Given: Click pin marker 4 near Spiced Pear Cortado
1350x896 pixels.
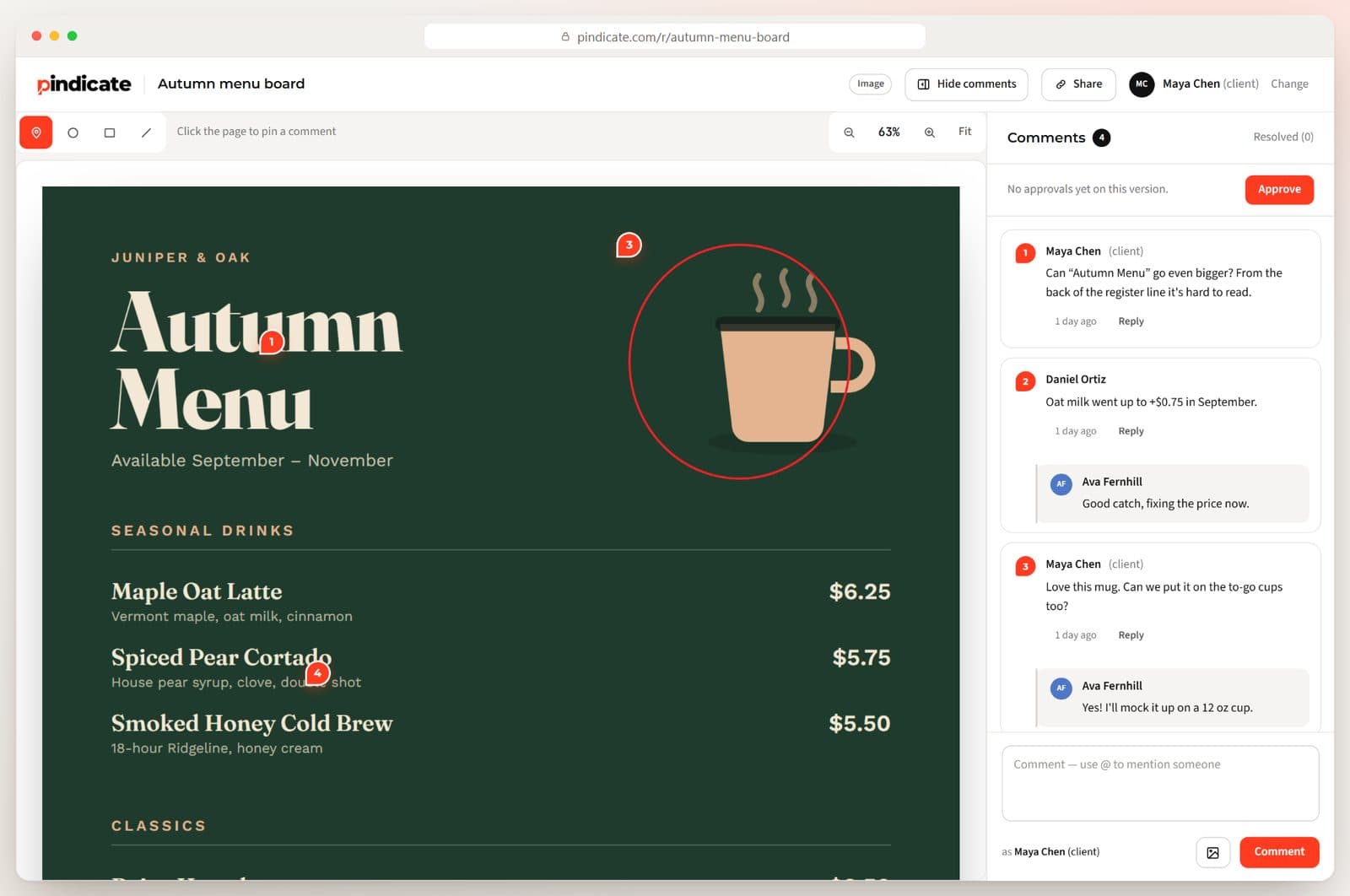Looking at the screenshot, I should 317,672.
